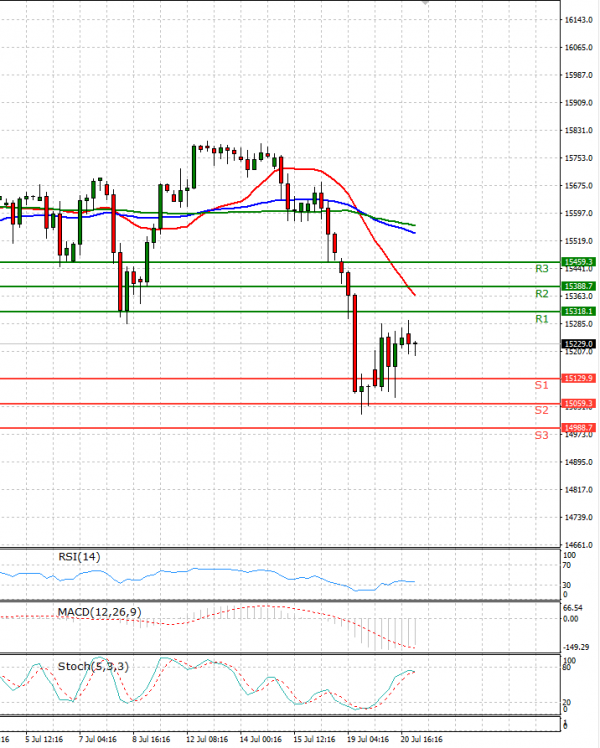The width and height of the screenshot is (600, 748).
Task: Click the 12 Jul 08:16 time label
Action: click(207, 739)
